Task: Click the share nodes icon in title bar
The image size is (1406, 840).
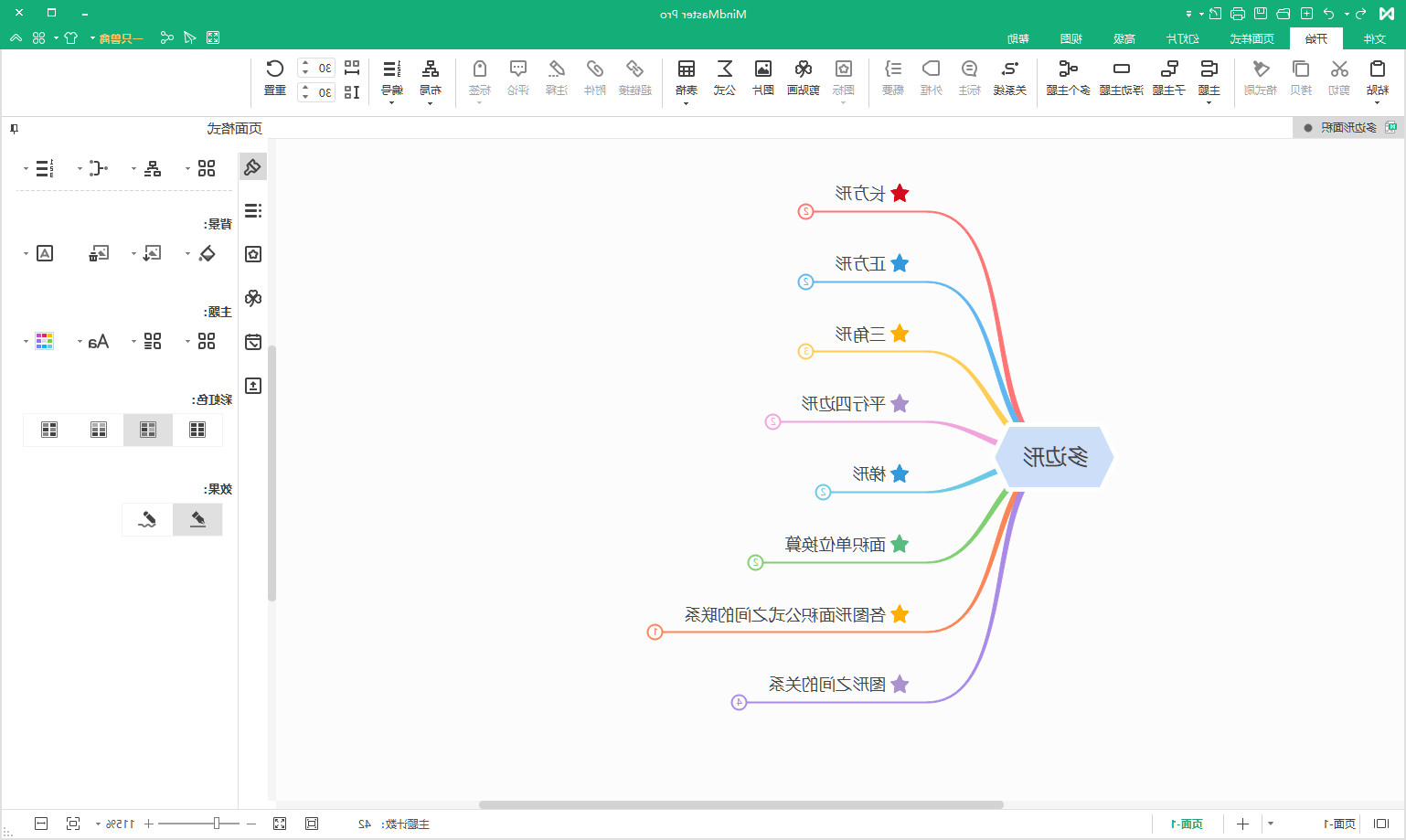Action: (166, 37)
